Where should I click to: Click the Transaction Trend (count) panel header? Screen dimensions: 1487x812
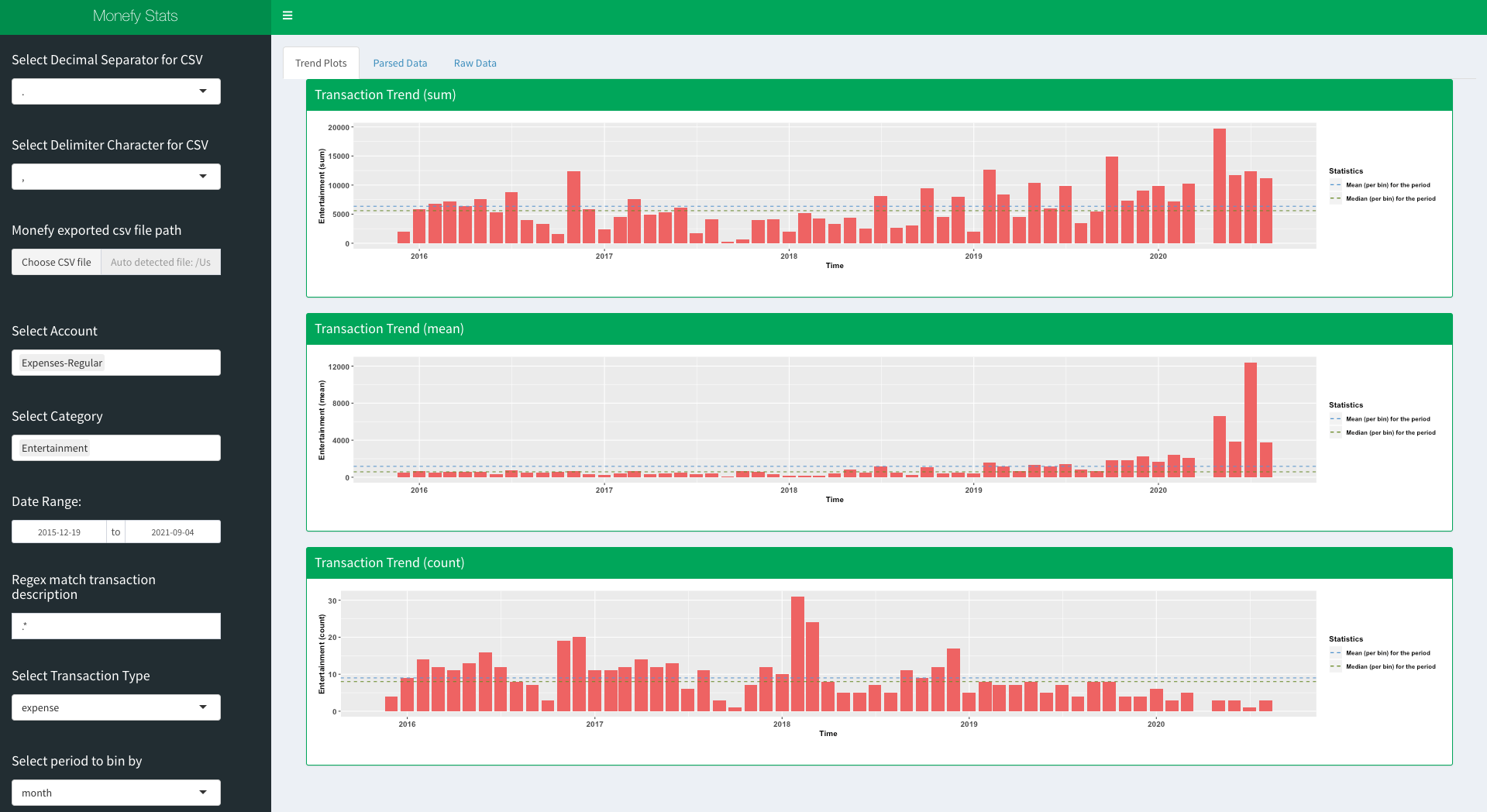click(879, 563)
